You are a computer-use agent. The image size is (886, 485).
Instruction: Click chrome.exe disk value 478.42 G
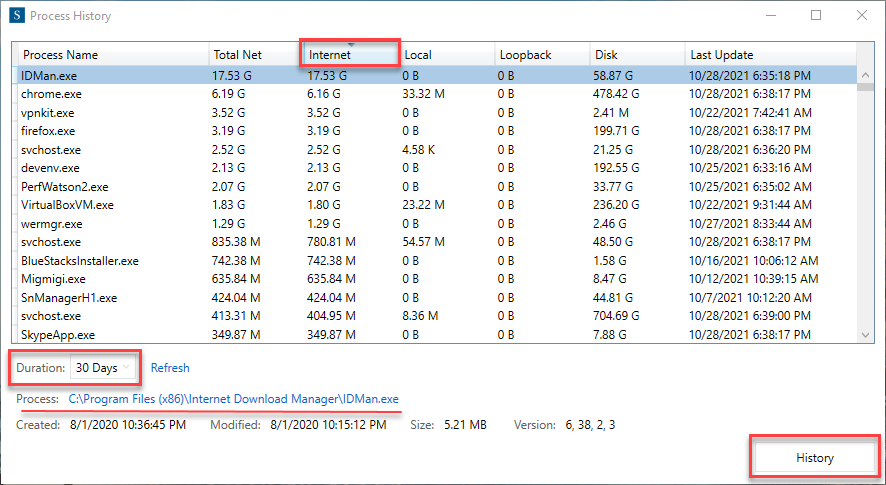[616, 94]
